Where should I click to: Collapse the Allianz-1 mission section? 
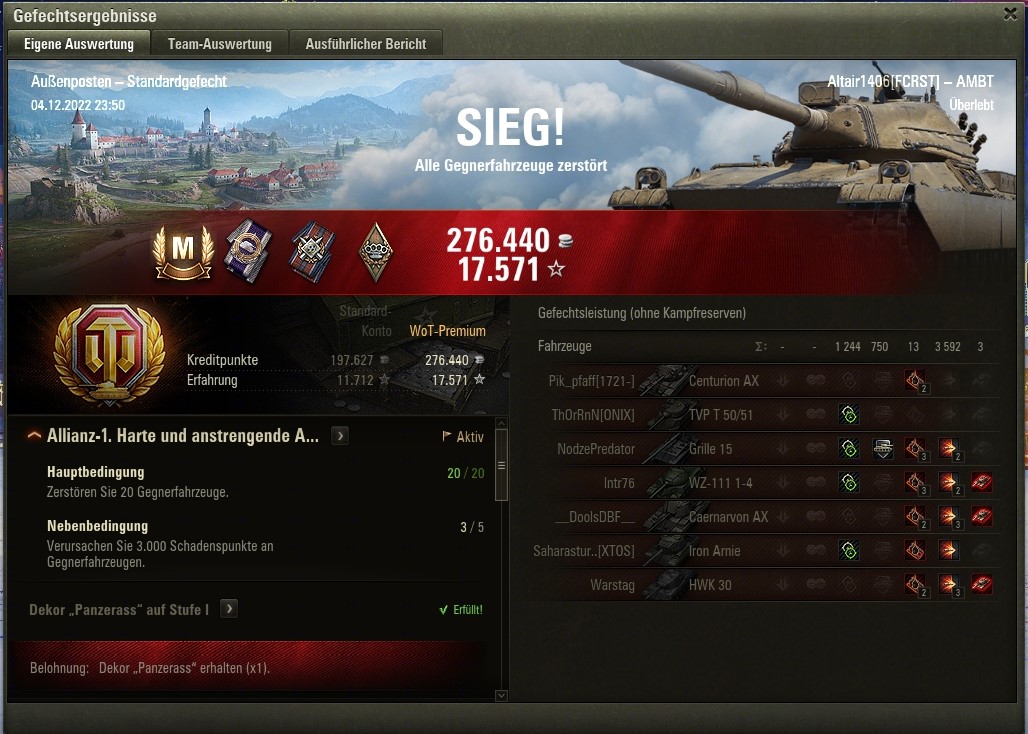pos(34,436)
